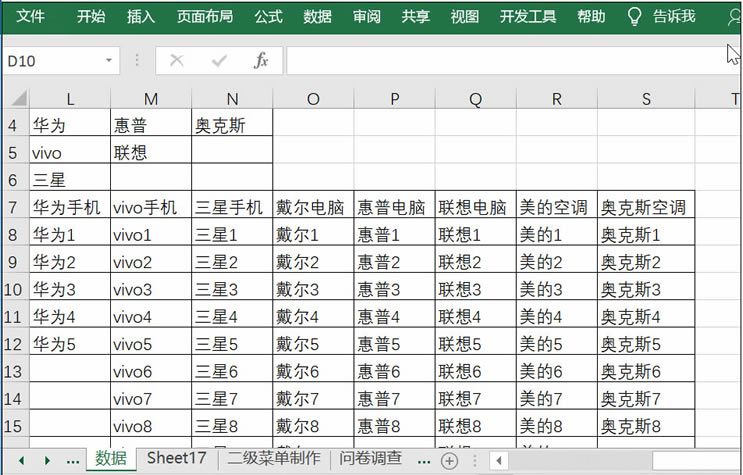The width and height of the screenshot is (743, 475).
Task: Open the 帮助 ribbon tab
Action: [591, 17]
